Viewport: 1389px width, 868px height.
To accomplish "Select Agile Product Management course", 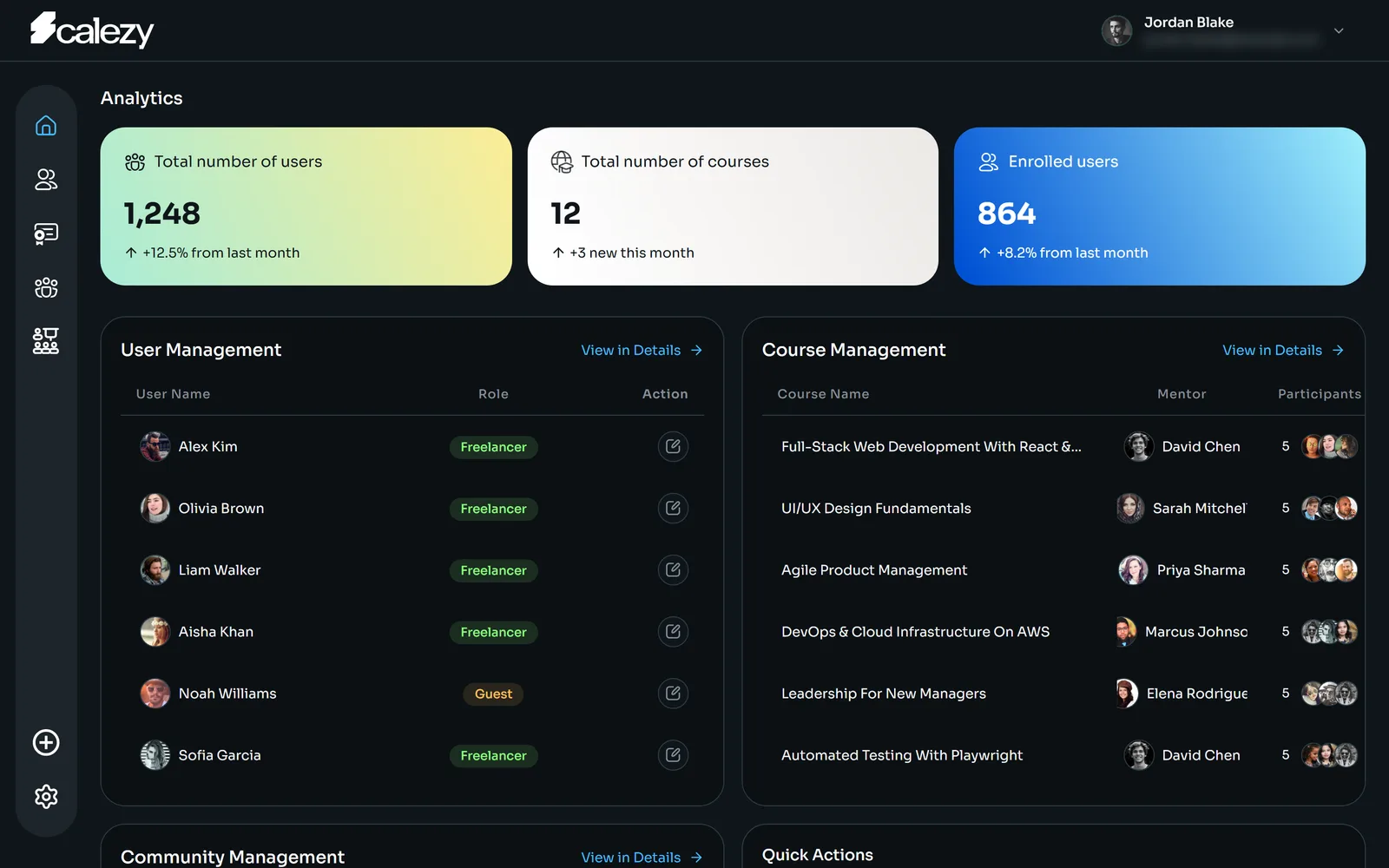I will 874,569.
